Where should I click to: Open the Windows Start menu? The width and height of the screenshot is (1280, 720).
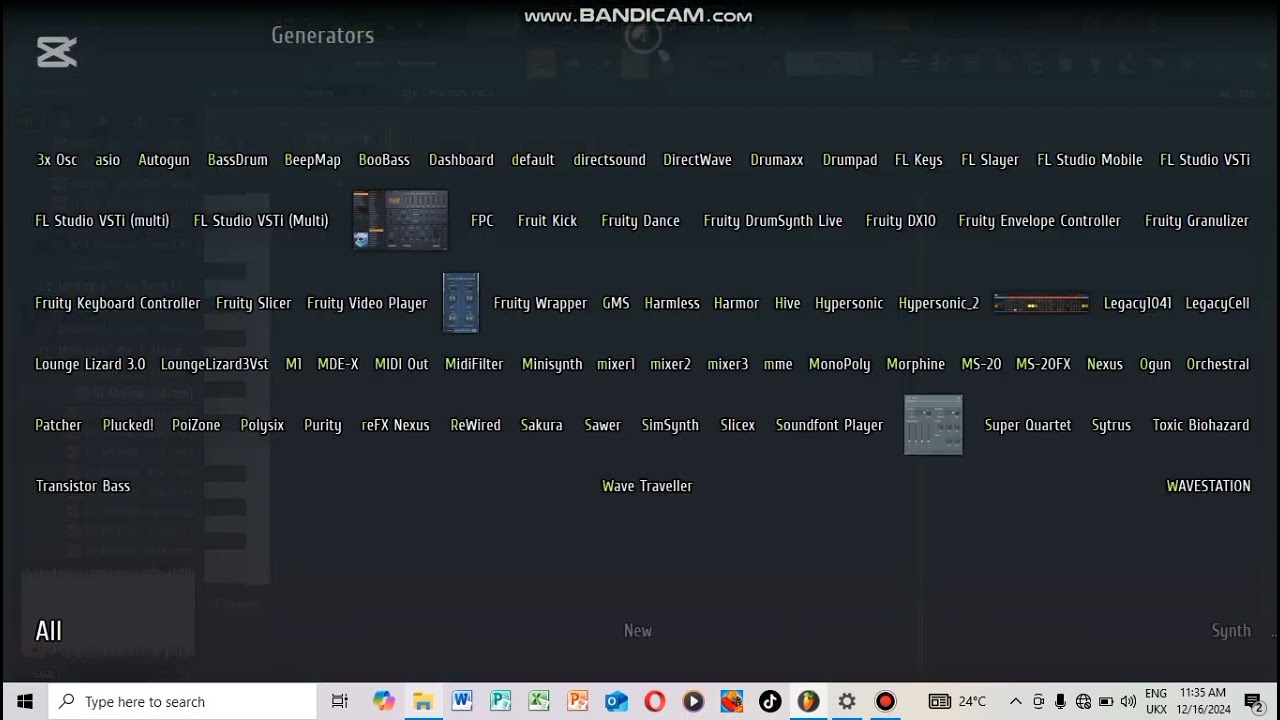(24, 701)
